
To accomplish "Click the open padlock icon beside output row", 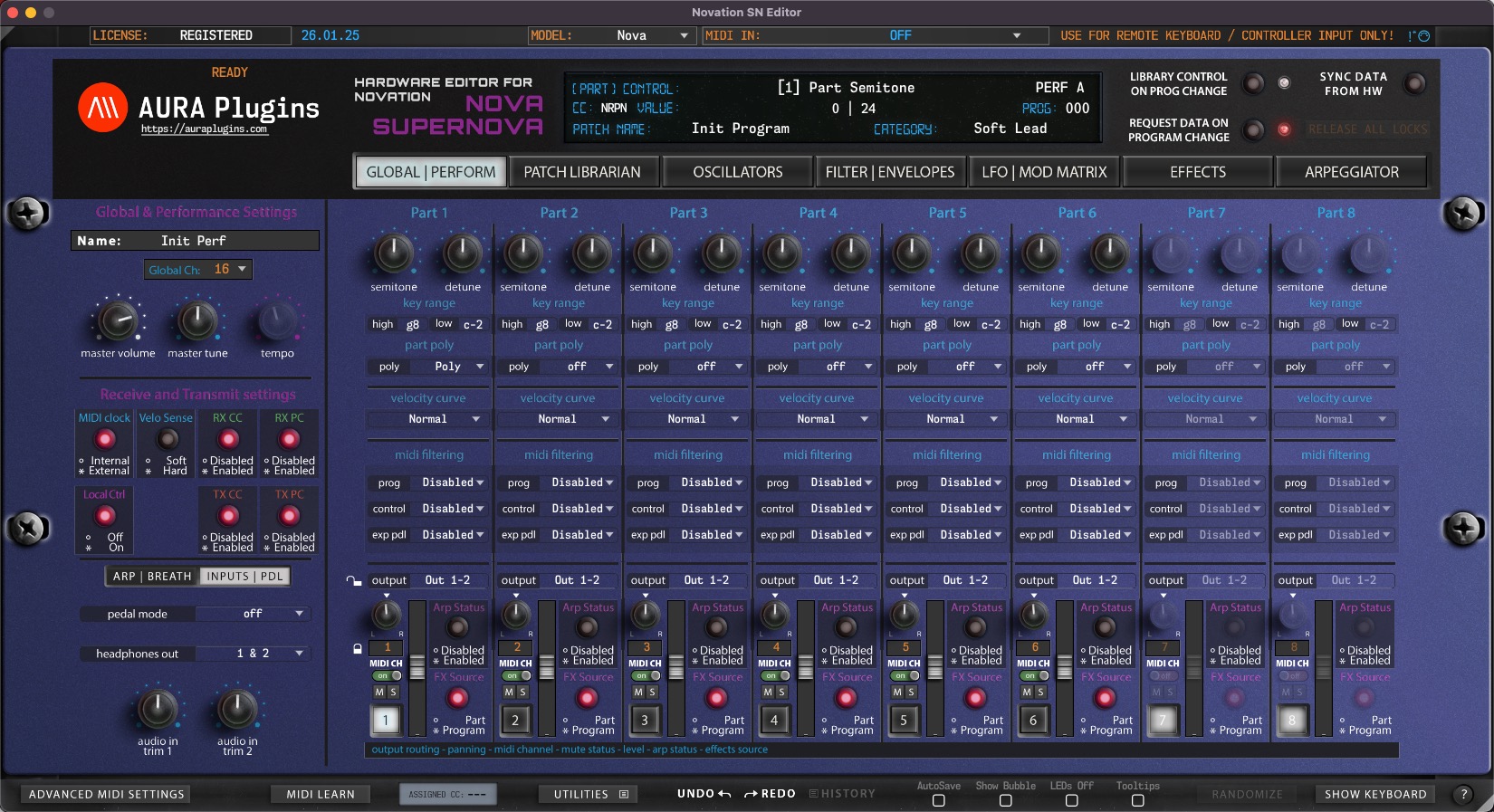I will [x=353, y=580].
